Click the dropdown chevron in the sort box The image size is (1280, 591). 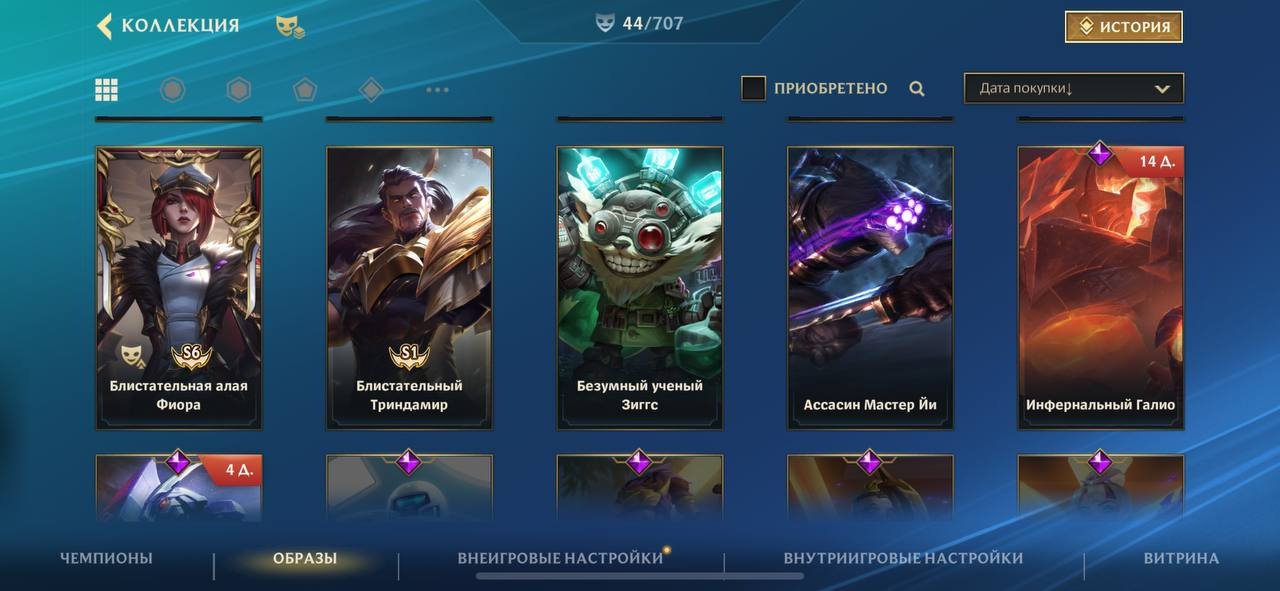[1162, 89]
